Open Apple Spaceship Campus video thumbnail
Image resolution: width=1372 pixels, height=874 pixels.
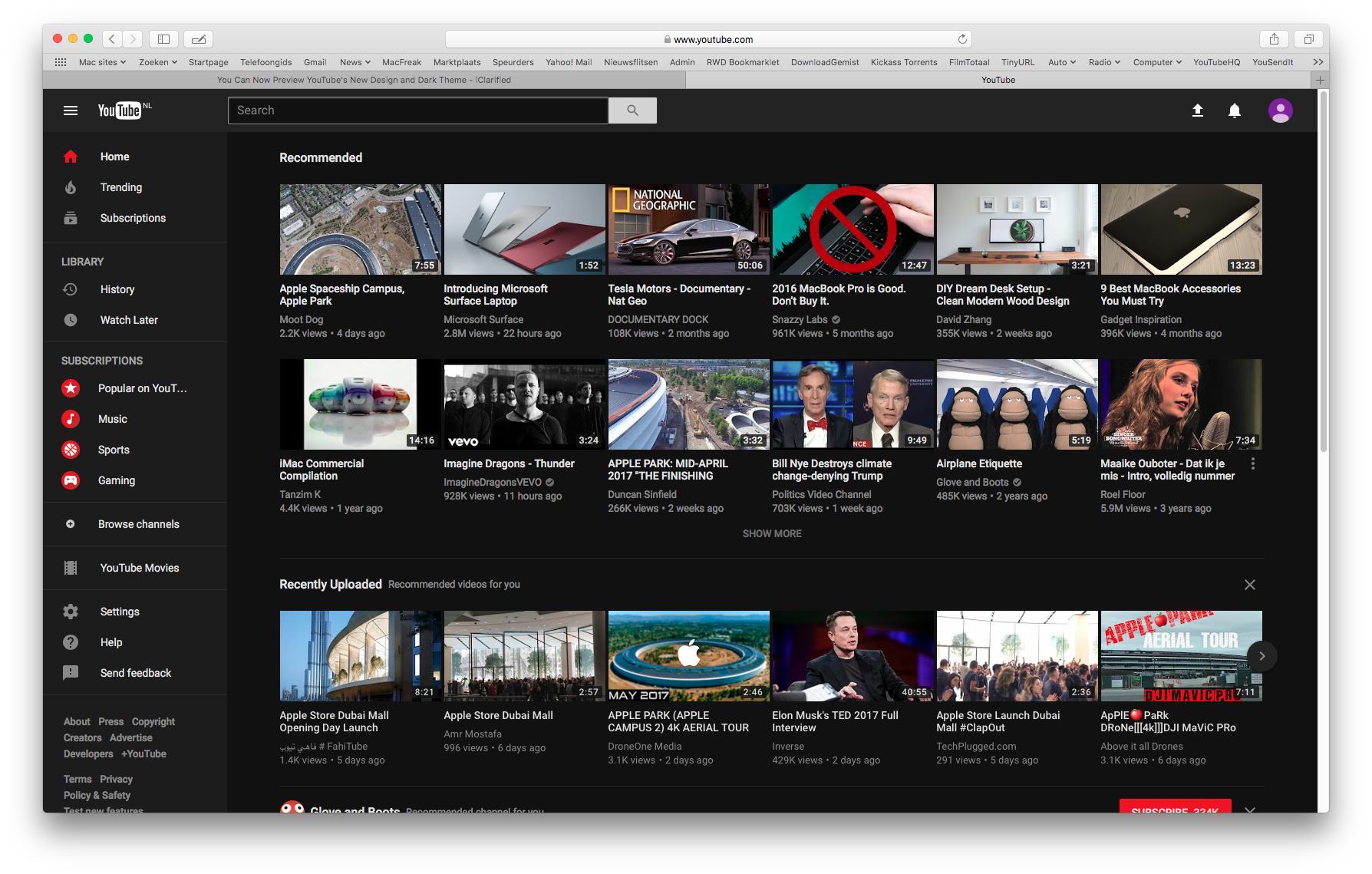click(x=361, y=229)
